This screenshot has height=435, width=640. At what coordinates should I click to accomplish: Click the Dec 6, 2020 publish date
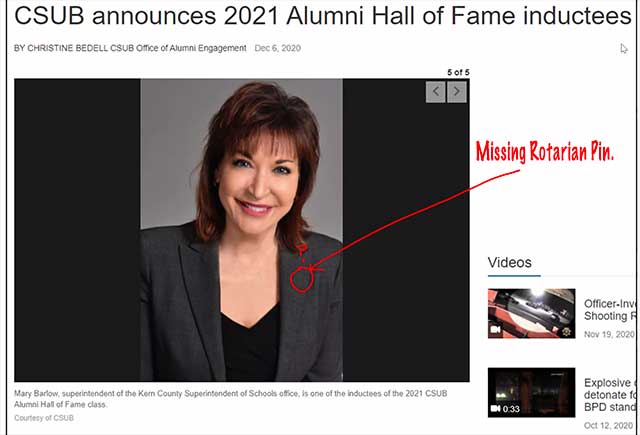click(x=278, y=48)
